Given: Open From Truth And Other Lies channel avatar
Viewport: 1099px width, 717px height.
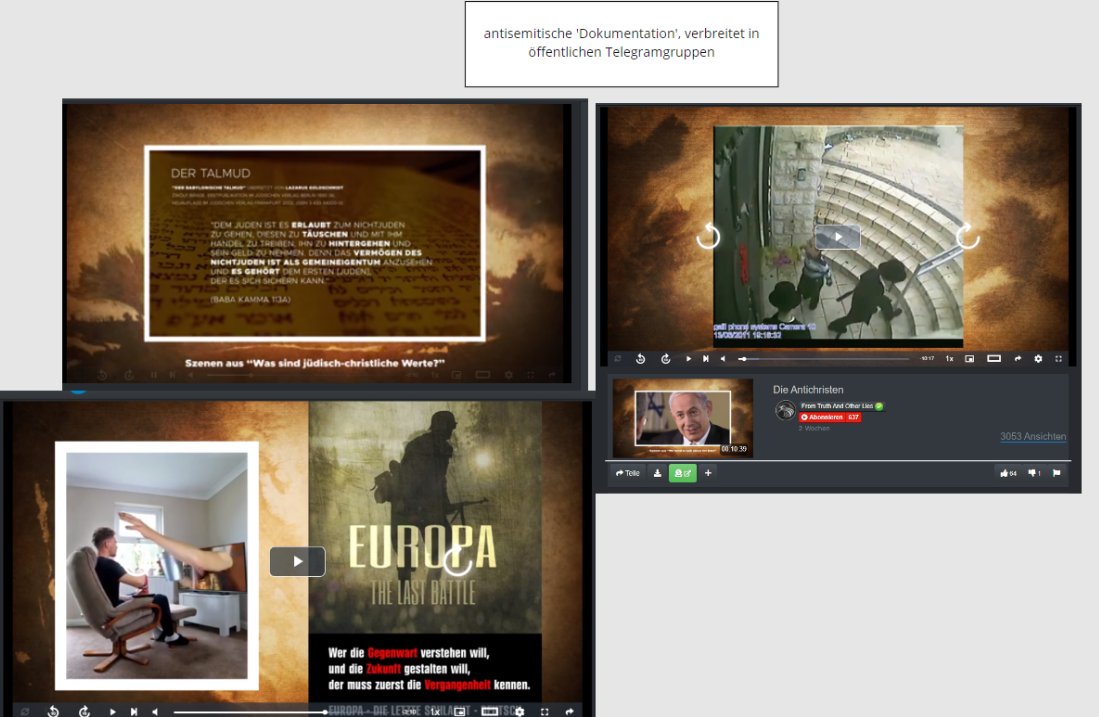Looking at the screenshot, I should click(785, 410).
